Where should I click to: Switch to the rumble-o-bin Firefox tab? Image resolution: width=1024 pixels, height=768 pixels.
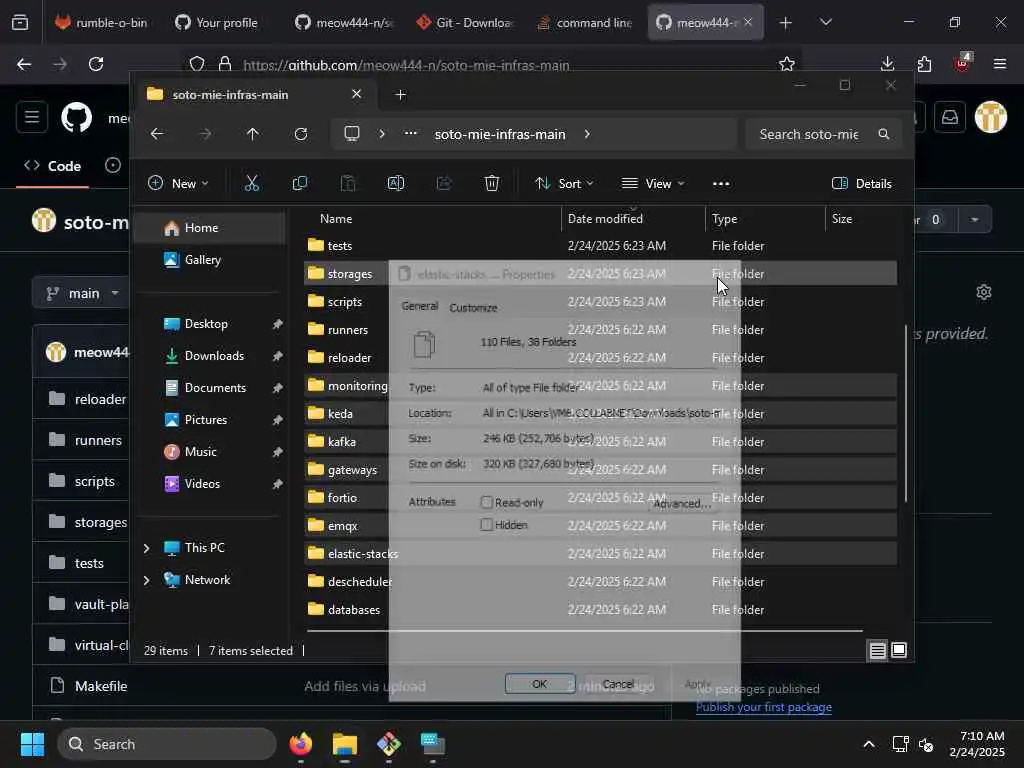click(102, 22)
